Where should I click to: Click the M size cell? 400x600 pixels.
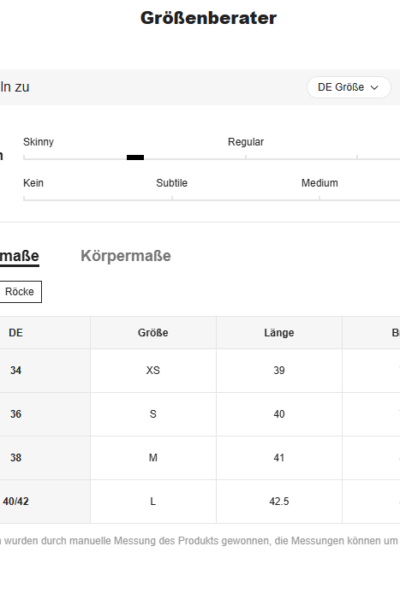(x=153, y=458)
